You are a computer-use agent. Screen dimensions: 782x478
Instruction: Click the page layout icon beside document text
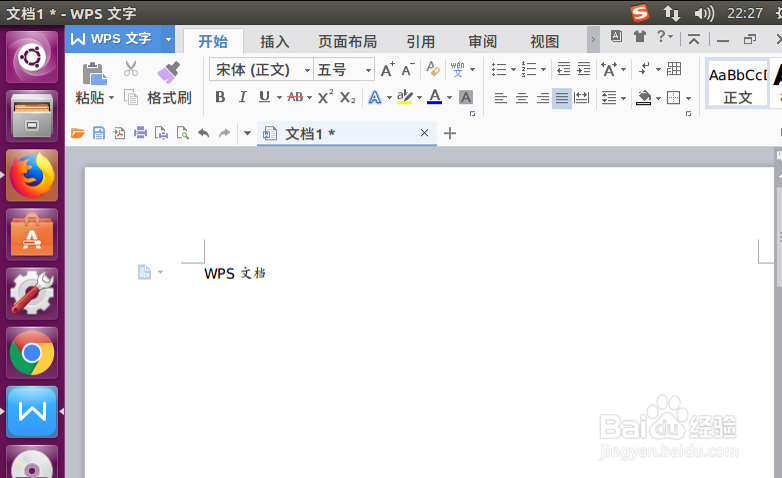[144, 272]
